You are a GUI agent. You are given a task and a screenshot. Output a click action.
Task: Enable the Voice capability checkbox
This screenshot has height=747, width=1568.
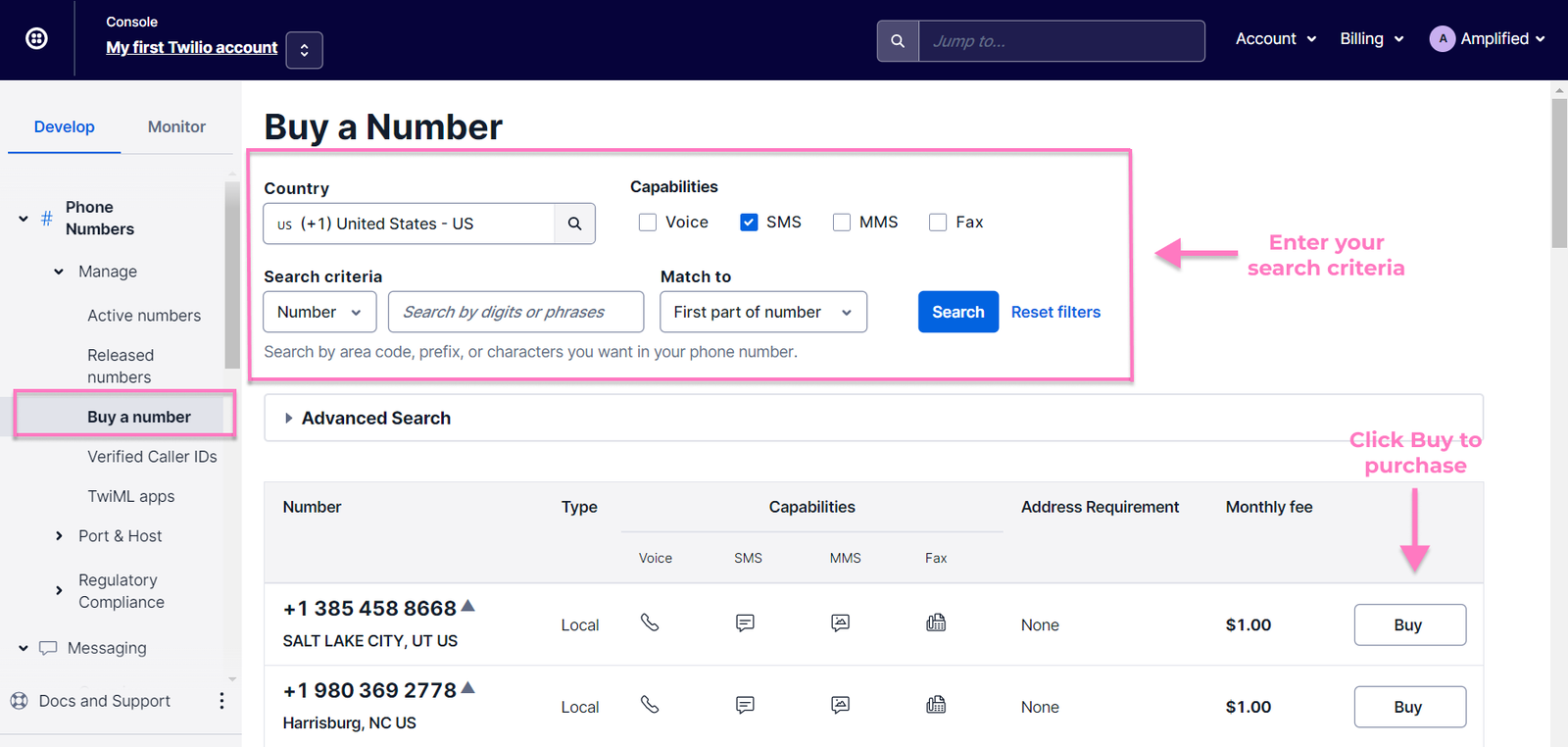coord(648,223)
